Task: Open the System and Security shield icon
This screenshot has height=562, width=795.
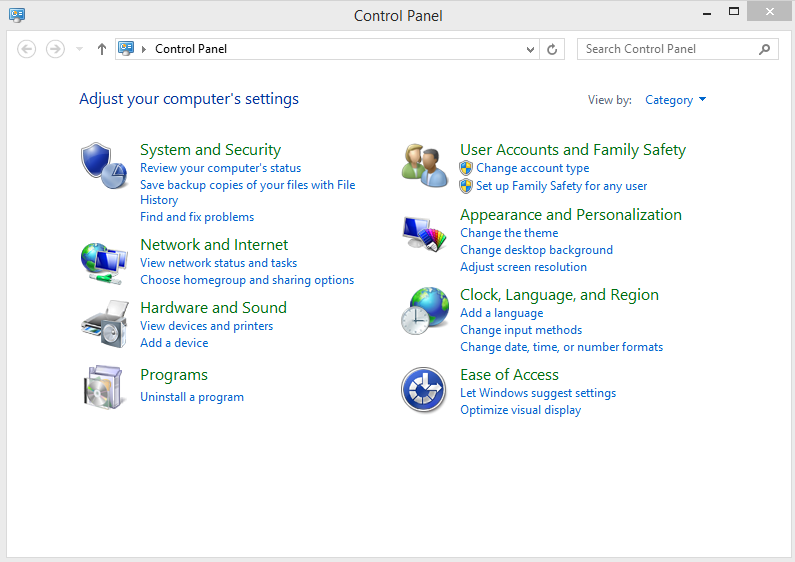Action: pyautogui.click(x=103, y=165)
